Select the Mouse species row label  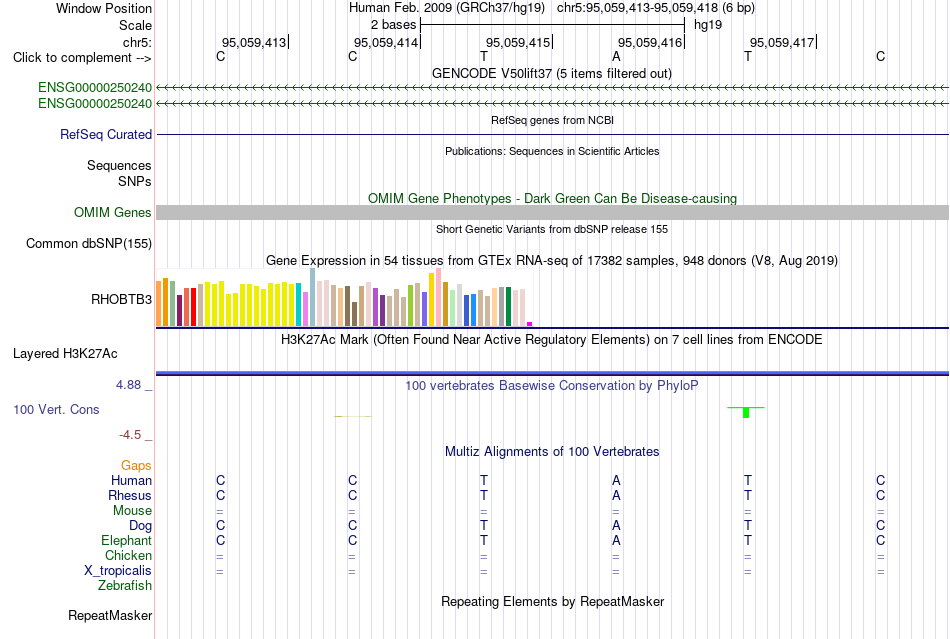132,511
